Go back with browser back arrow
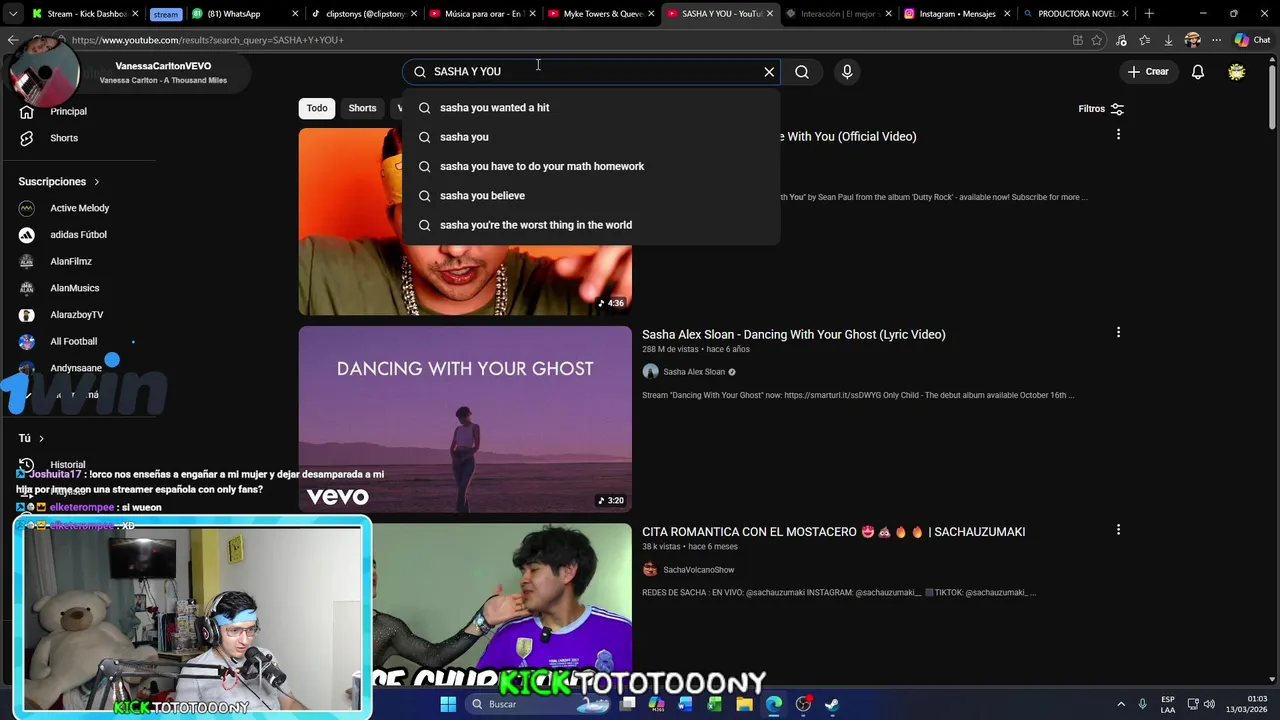The width and height of the screenshot is (1280, 720). pyautogui.click(x=13, y=40)
